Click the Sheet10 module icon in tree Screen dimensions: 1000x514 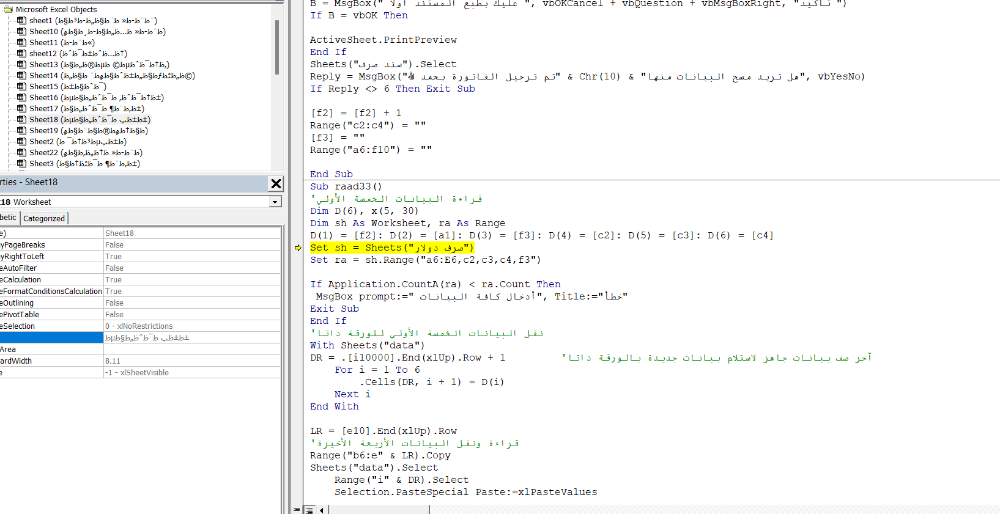point(21,31)
